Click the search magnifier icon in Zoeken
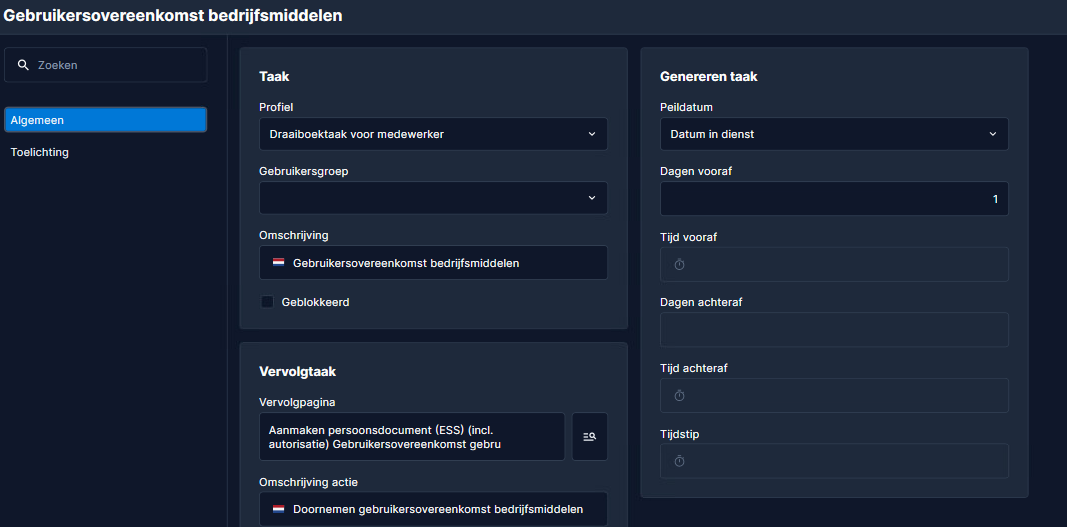 tap(23, 65)
